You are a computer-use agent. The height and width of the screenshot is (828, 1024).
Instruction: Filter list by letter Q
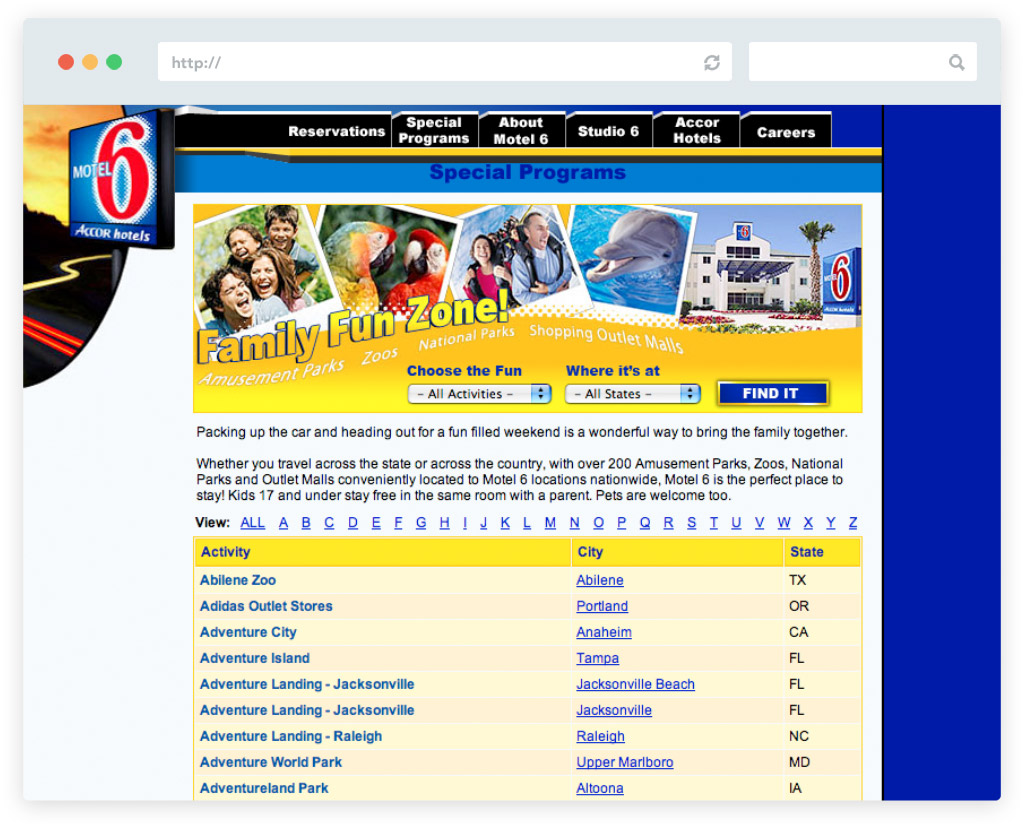coord(645,522)
